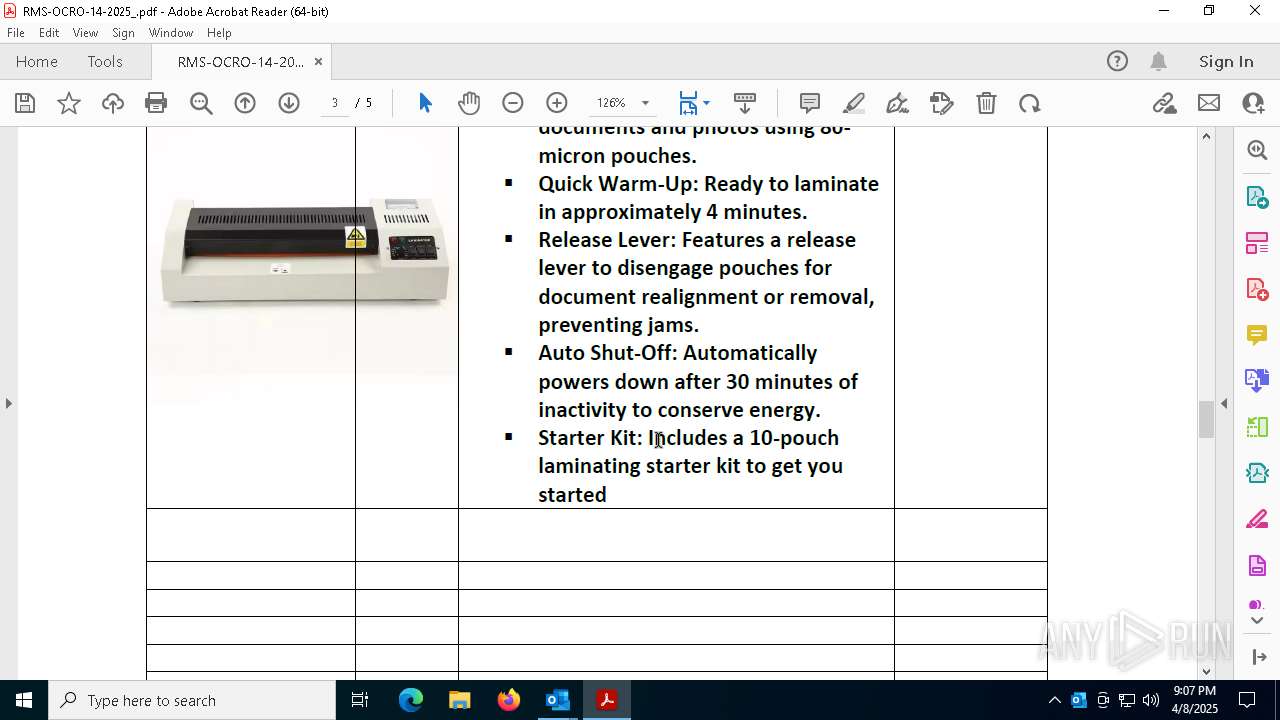This screenshot has width=1280, height=720.
Task: Select the highlight text tool
Action: tap(854, 103)
